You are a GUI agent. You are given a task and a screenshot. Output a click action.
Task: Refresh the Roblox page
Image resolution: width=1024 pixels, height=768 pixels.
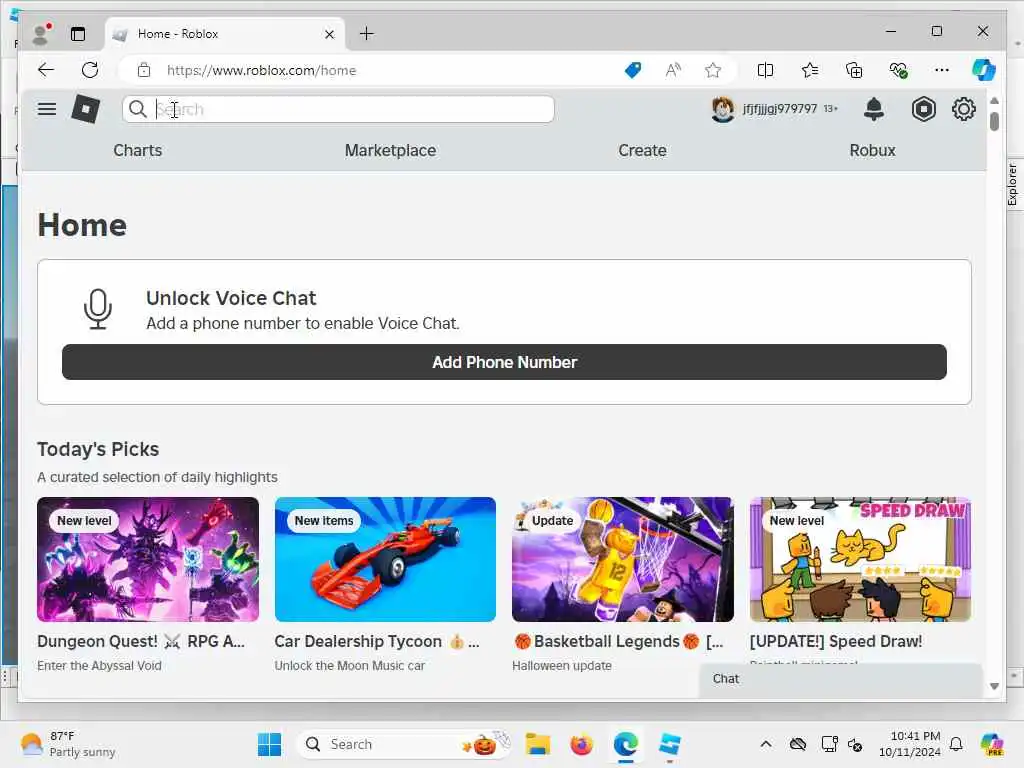[x=90, y=70]
